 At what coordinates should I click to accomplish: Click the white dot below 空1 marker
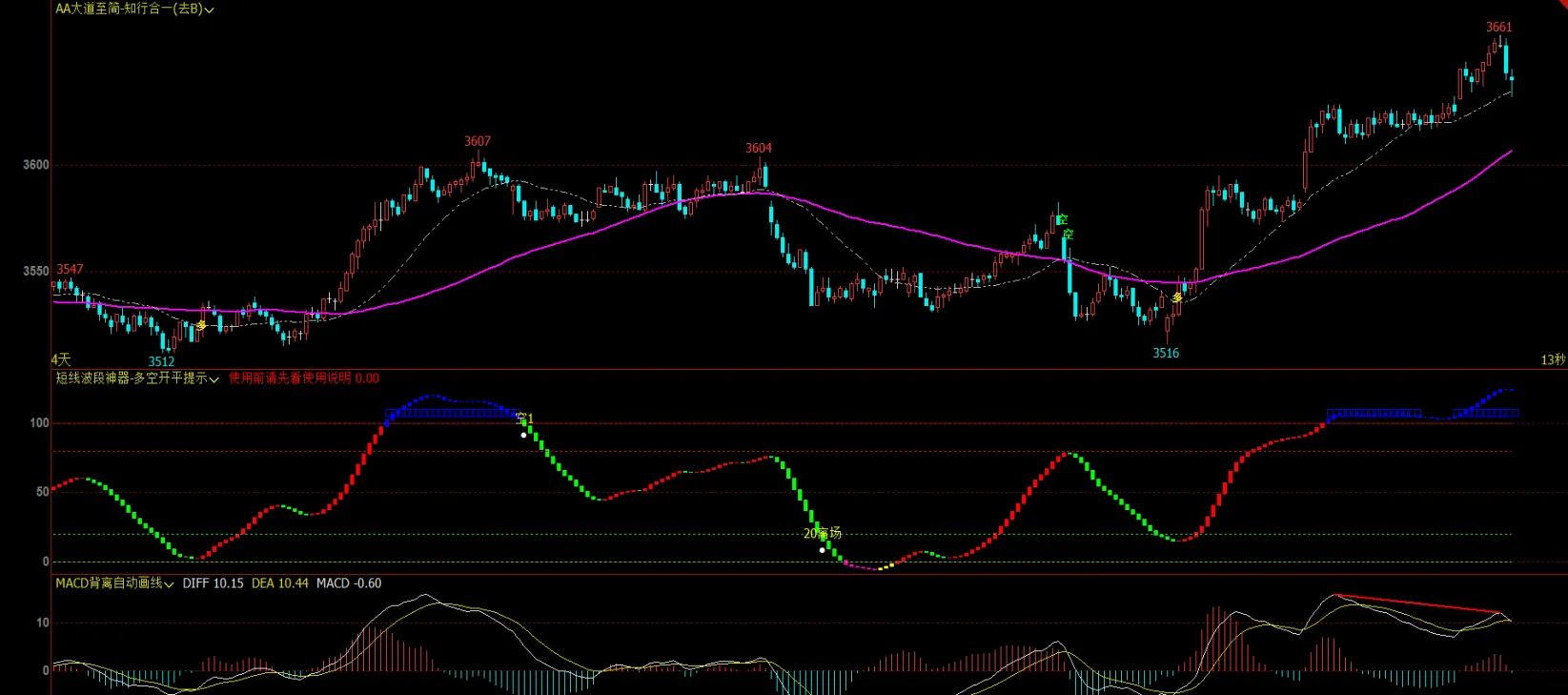pyautogui.click(x=523, y=435)
